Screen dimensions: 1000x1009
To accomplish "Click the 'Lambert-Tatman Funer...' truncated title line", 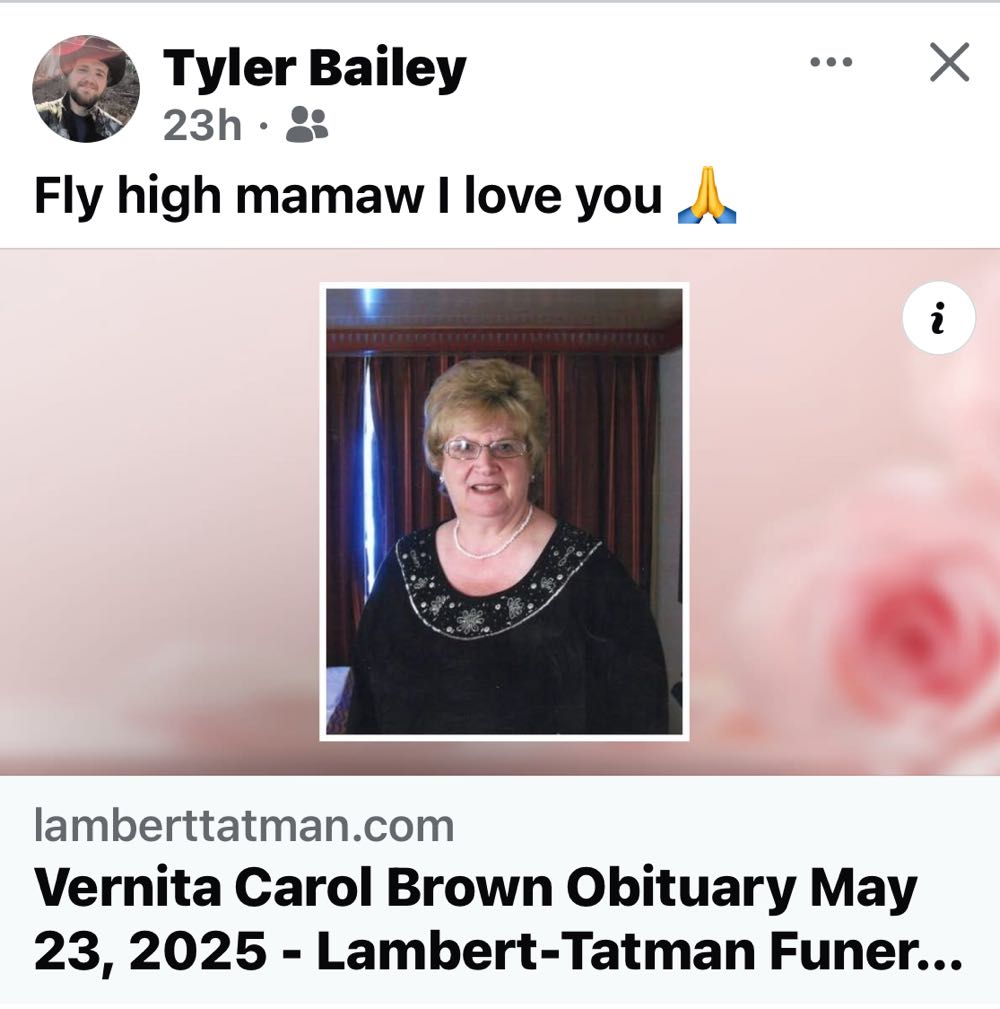I will (640, 951).
